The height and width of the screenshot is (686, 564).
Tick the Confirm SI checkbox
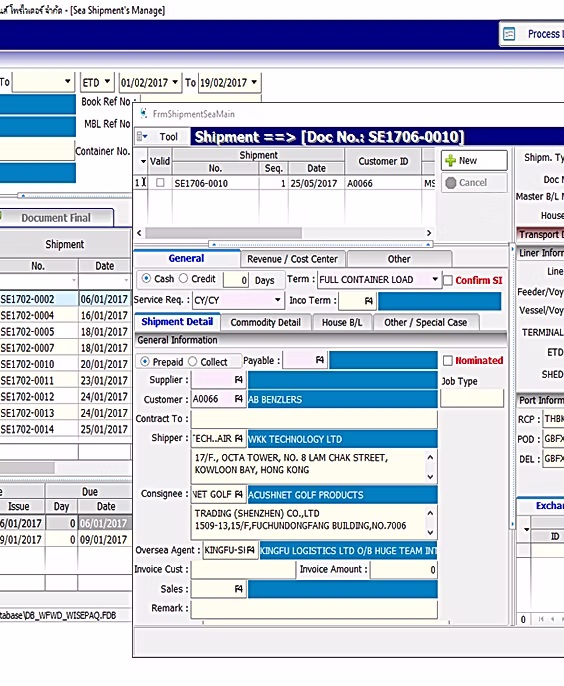click(x=448, y=280)
